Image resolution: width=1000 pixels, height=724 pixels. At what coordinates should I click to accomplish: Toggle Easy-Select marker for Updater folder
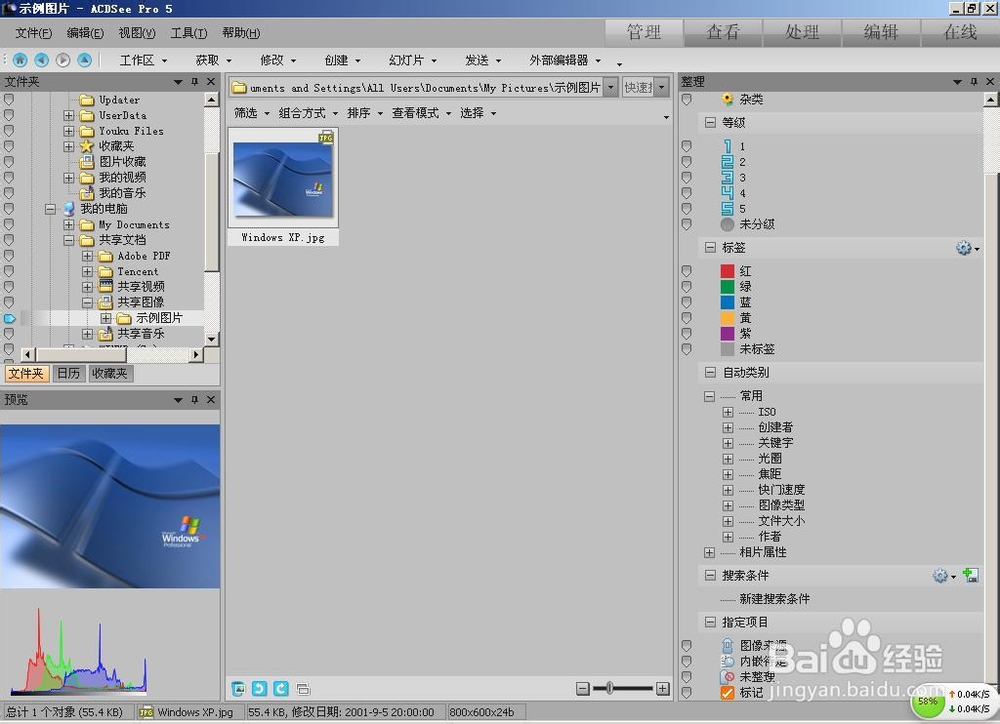9,100
